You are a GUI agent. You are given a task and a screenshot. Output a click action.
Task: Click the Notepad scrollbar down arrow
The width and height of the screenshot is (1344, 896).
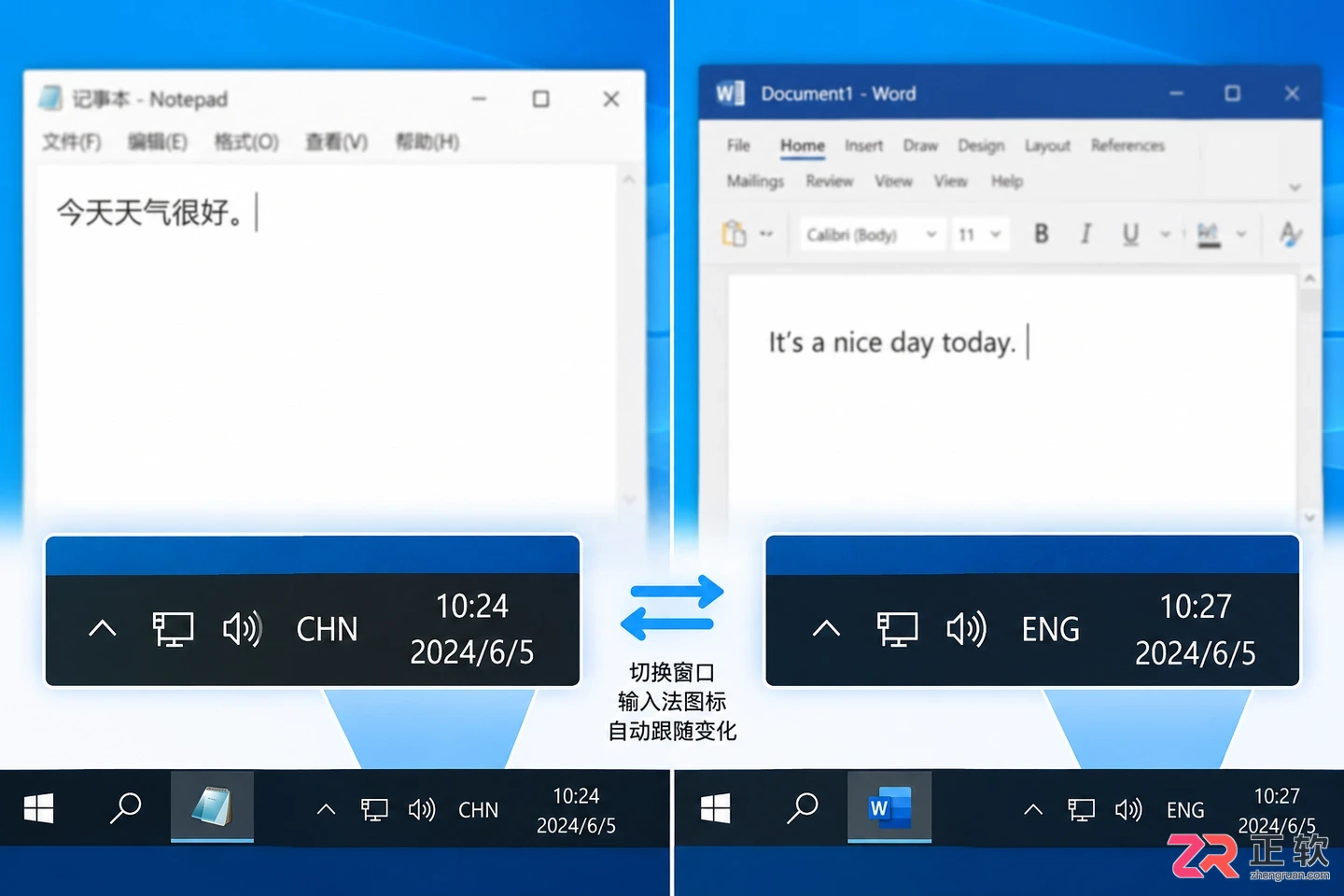[629, 501]
